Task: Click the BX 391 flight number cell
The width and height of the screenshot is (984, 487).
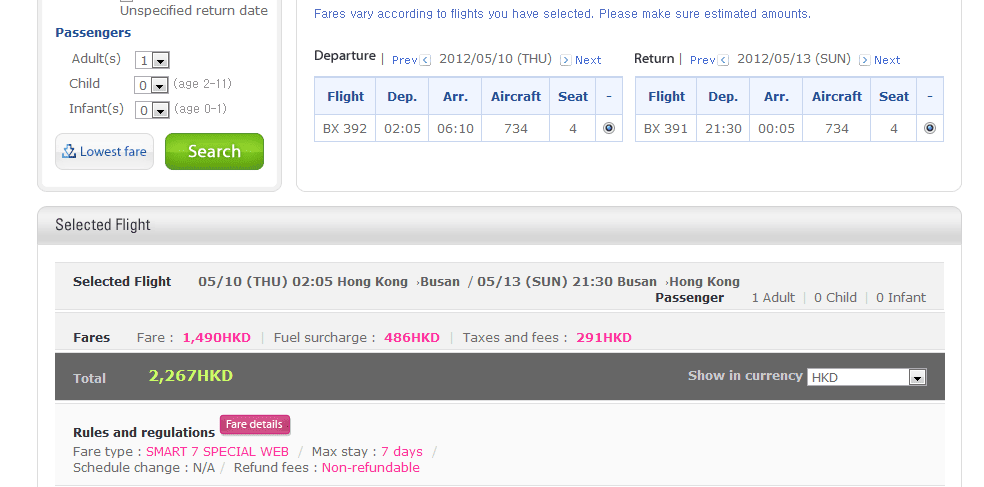Action: coord(666,128)
